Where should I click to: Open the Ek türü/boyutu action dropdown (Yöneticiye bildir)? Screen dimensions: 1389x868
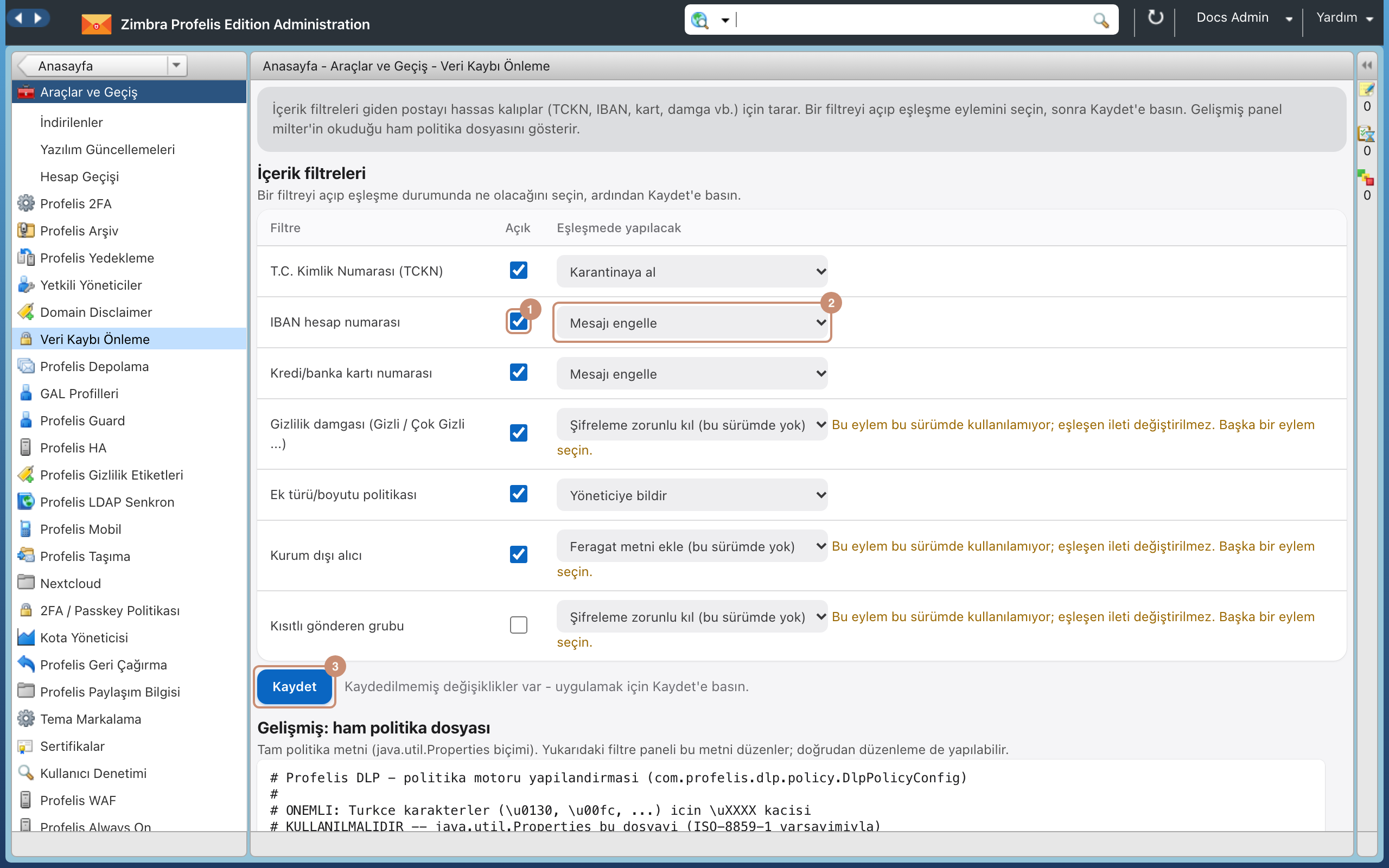(692, 495)
